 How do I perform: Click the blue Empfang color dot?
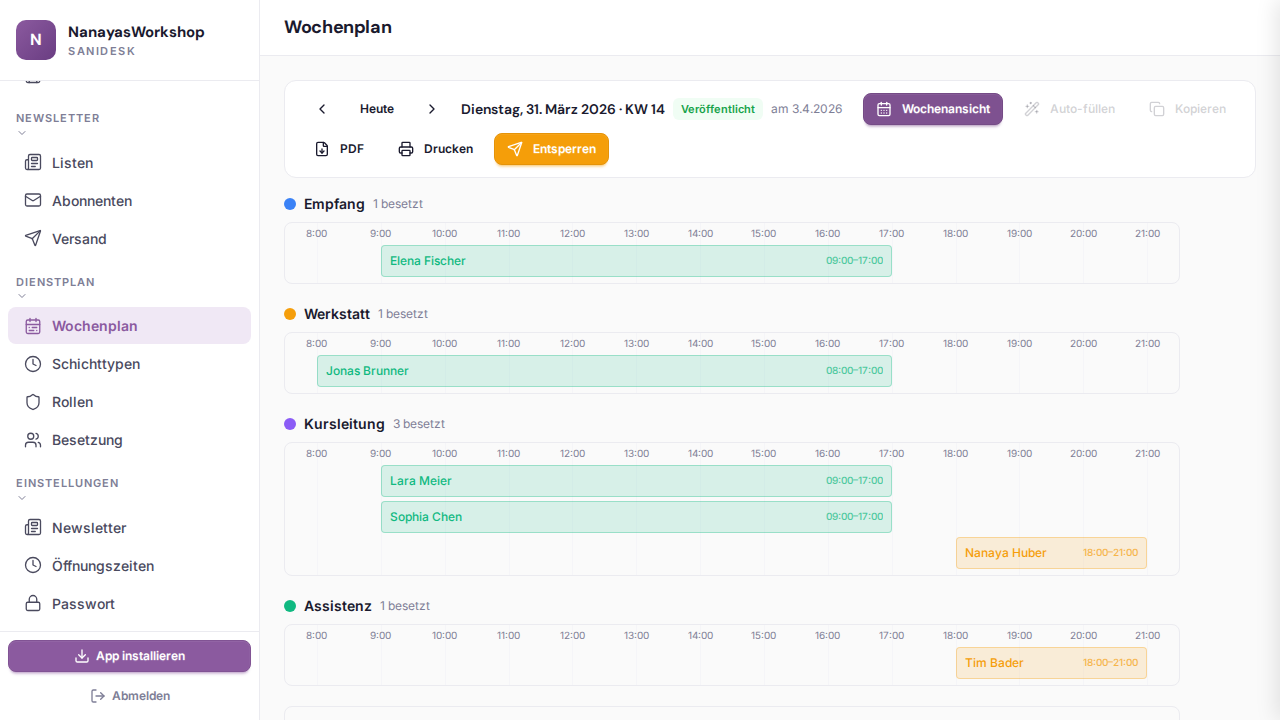290,204
